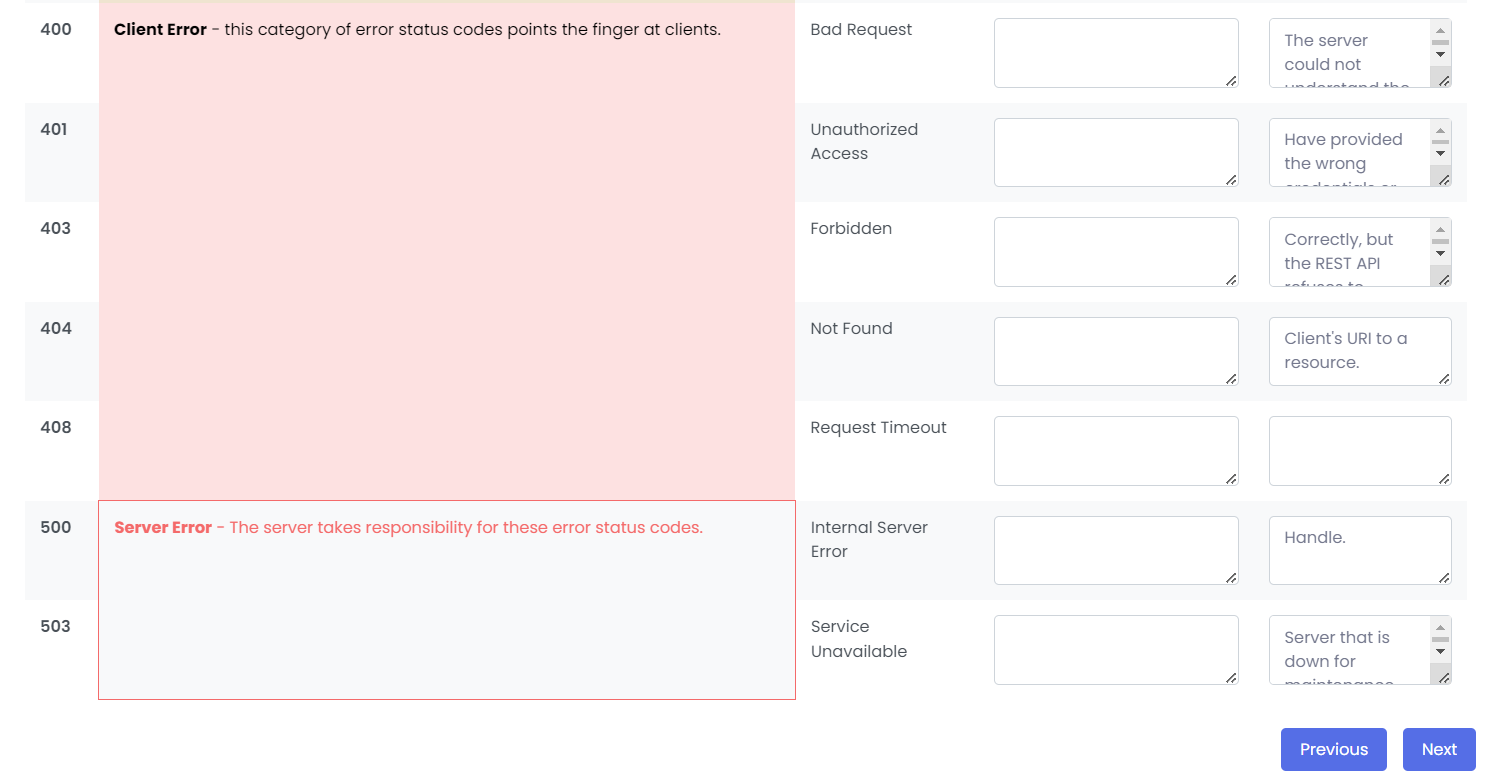Click the Next button
1502x777 pixels.
[x=1439, y=749]
